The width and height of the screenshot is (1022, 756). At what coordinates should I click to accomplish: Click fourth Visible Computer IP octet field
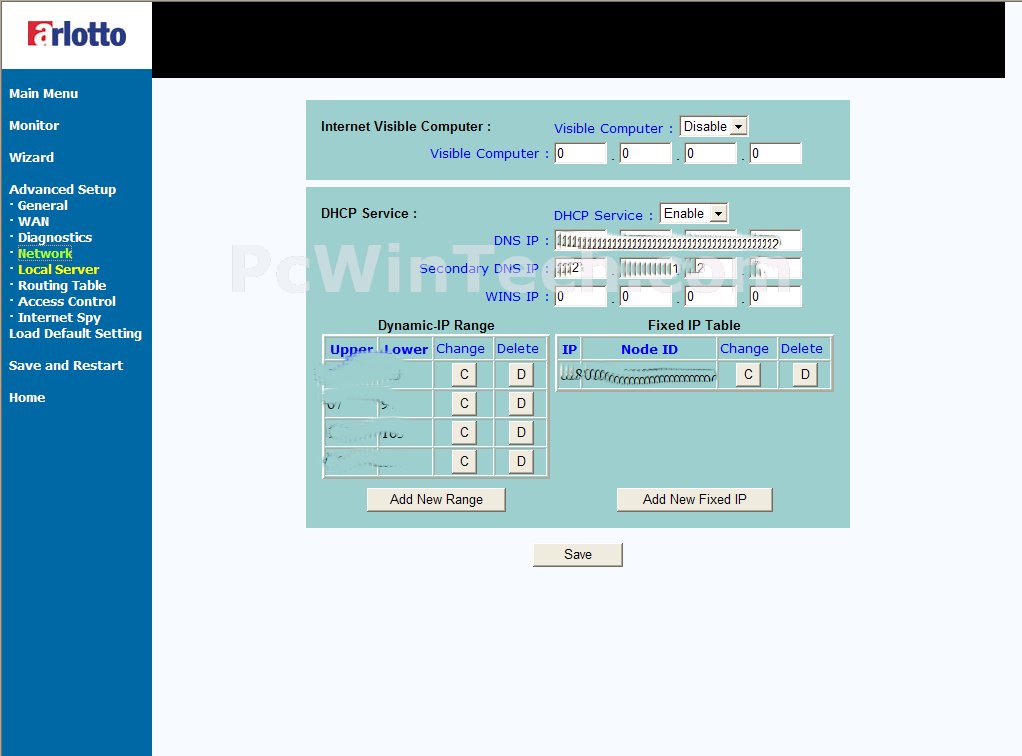coord(776,154)
